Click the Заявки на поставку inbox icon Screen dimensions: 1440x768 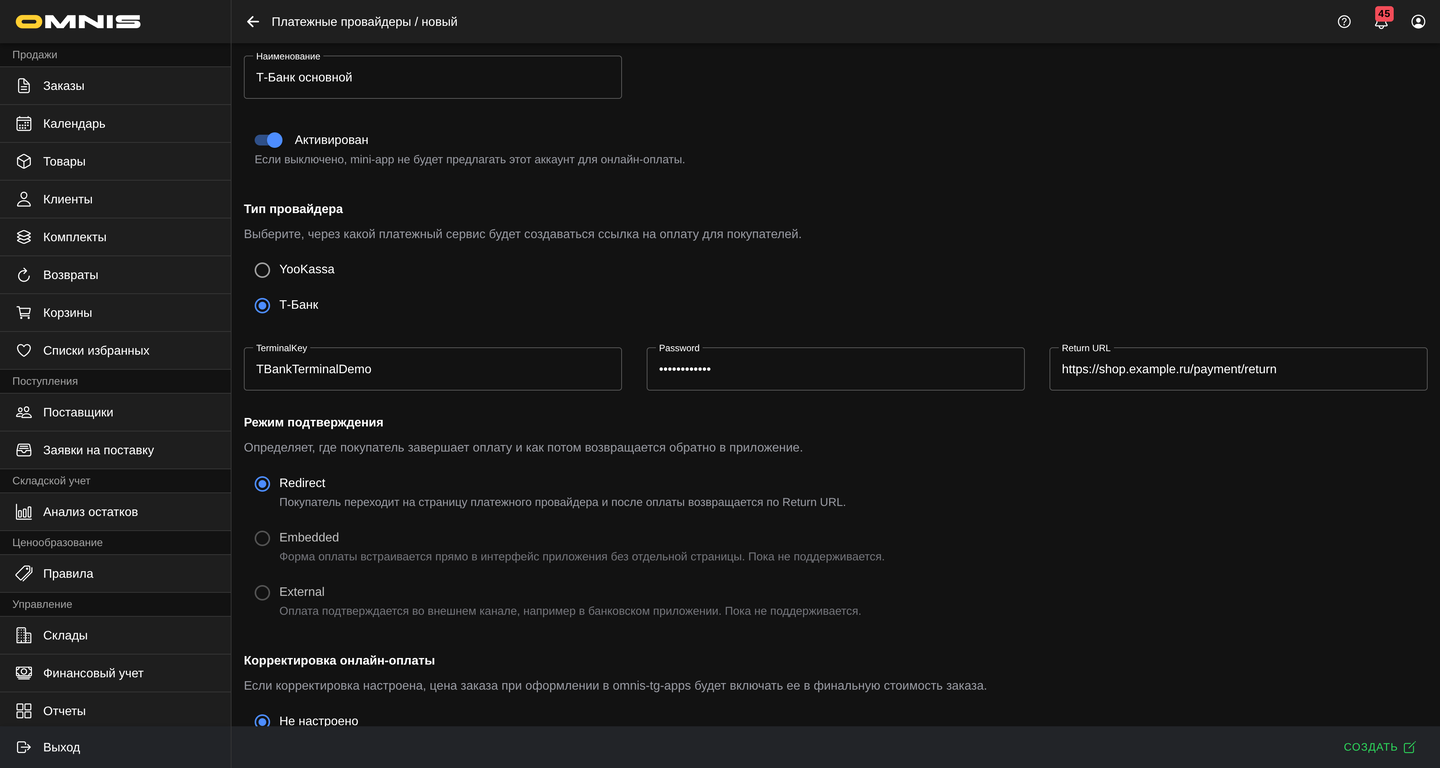[x=24, y=450]
